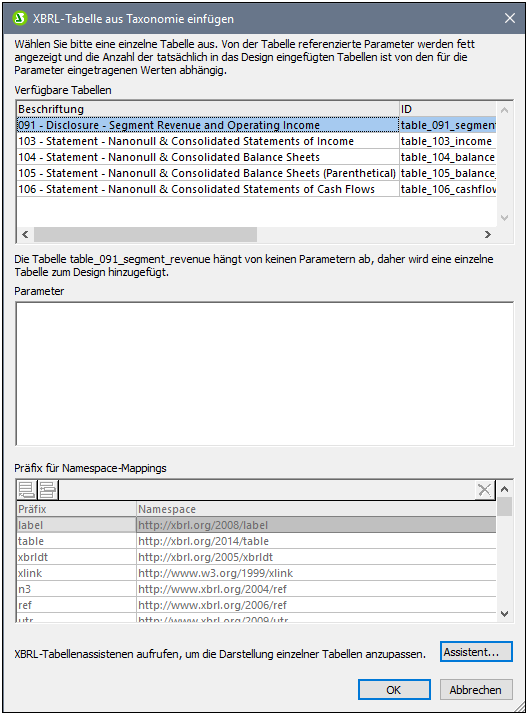
Task: Click the namespace list vertical scrollbar thumb
Action: 504,507
